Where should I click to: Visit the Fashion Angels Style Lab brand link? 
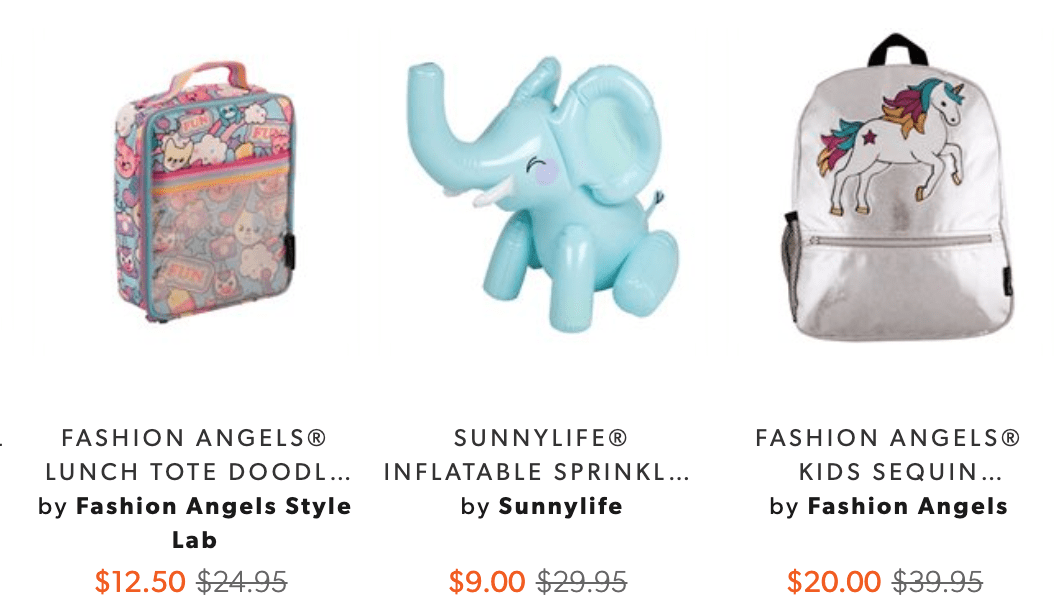[214, 523]
